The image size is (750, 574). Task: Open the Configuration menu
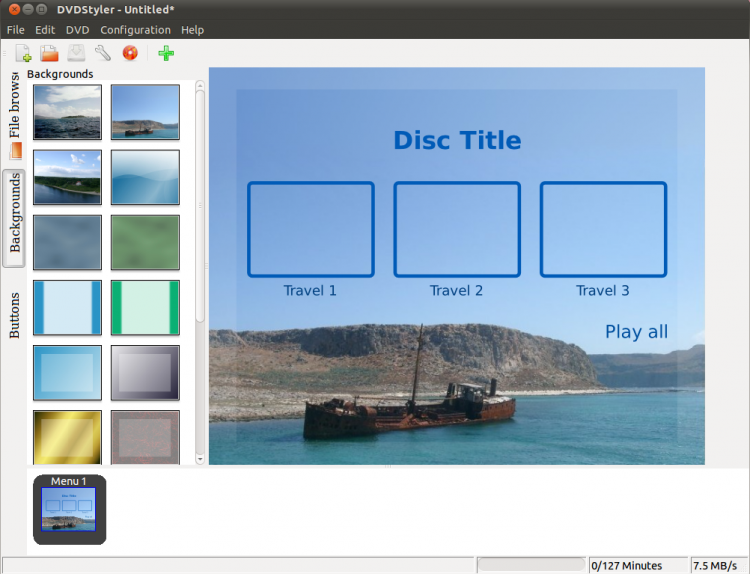(x=135, y=30)
